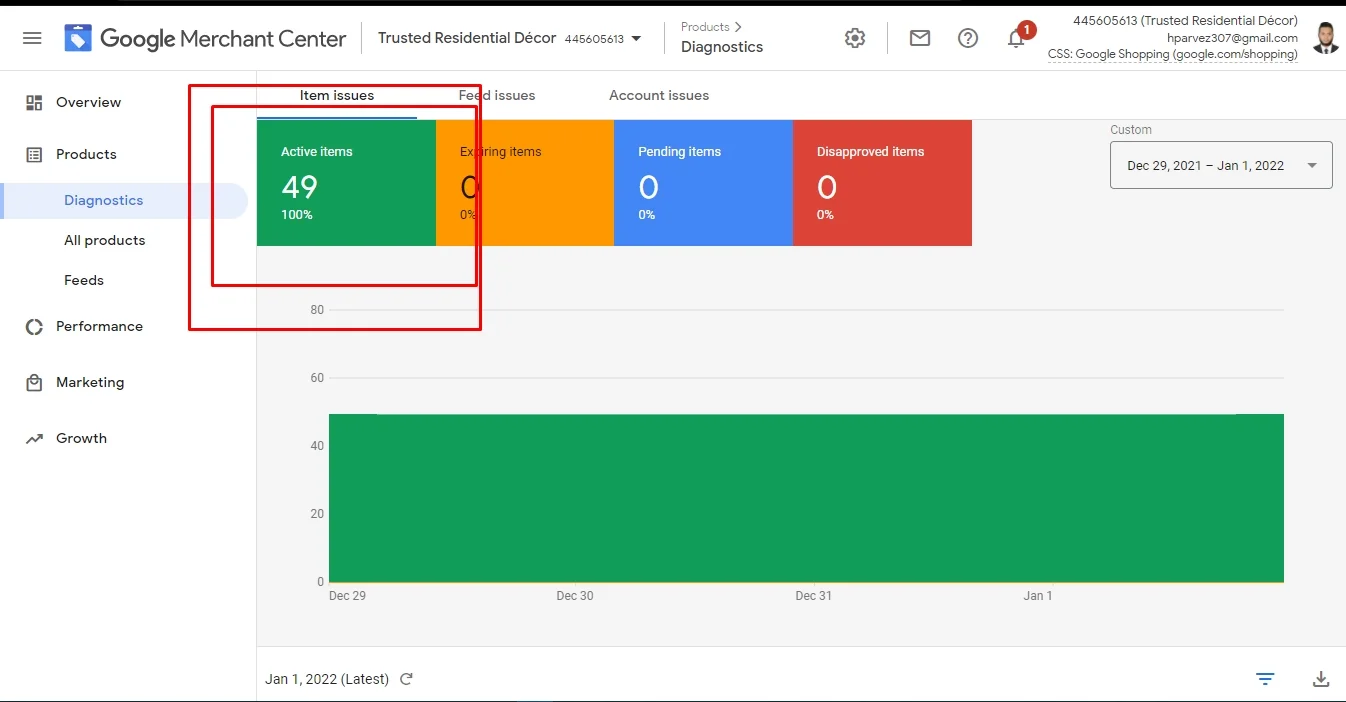The height and width of the screenshot is (702, 1346).
Task: Click the filter icon
Action: point(1265,679)
